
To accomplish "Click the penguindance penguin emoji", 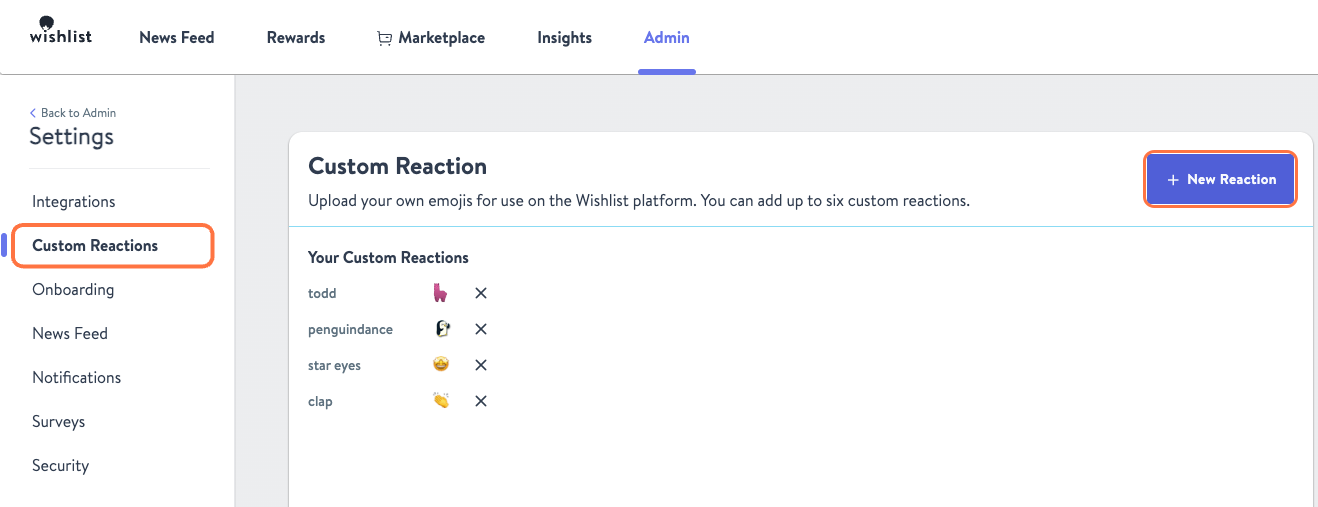I will [441, 329].
